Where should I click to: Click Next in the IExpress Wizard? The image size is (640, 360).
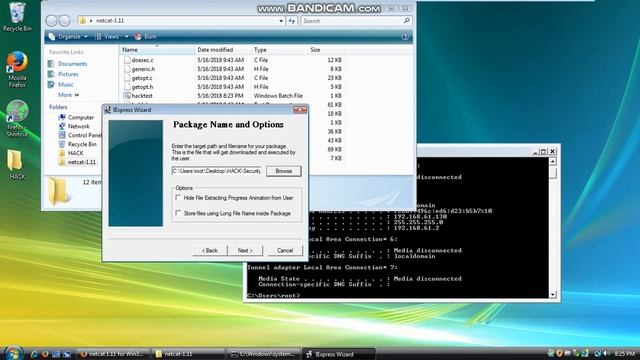point(245,251)
